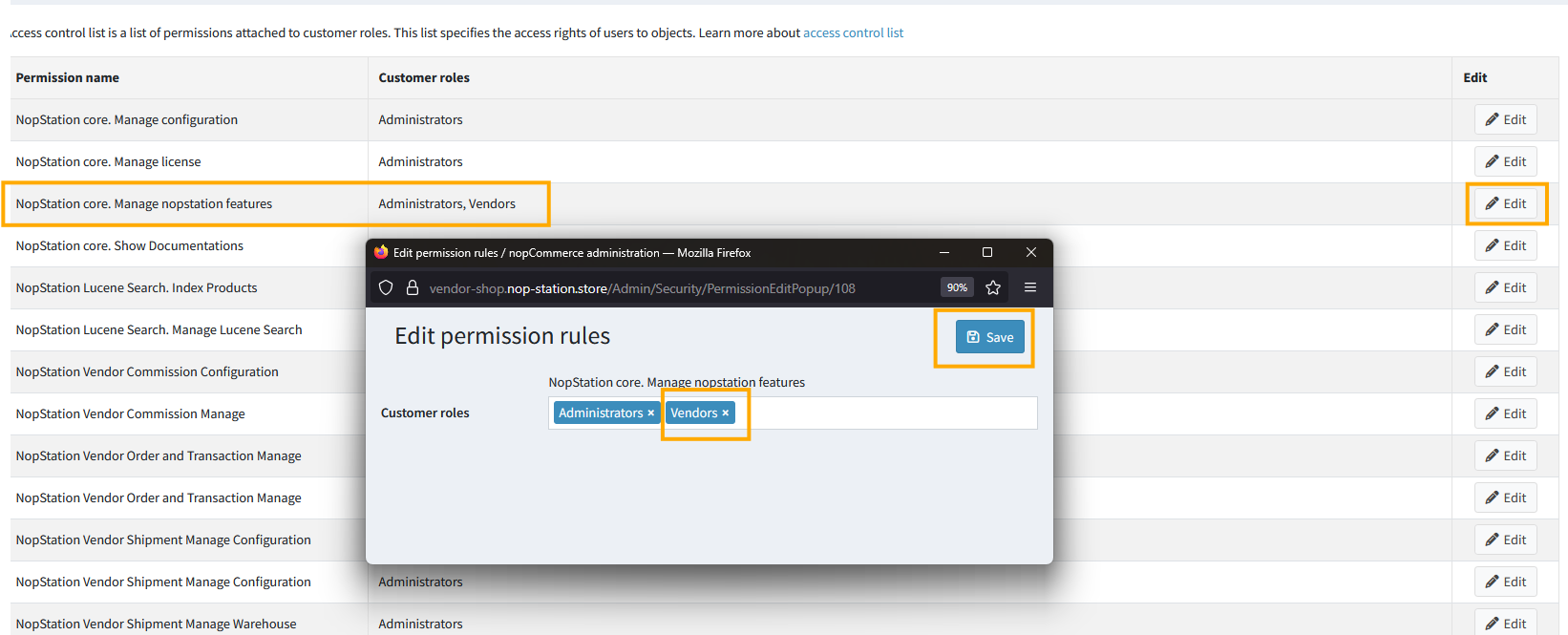
Task: Edit the Vendor Commission Manage row
Action: pyautogui.click(x=1506, y=413)
